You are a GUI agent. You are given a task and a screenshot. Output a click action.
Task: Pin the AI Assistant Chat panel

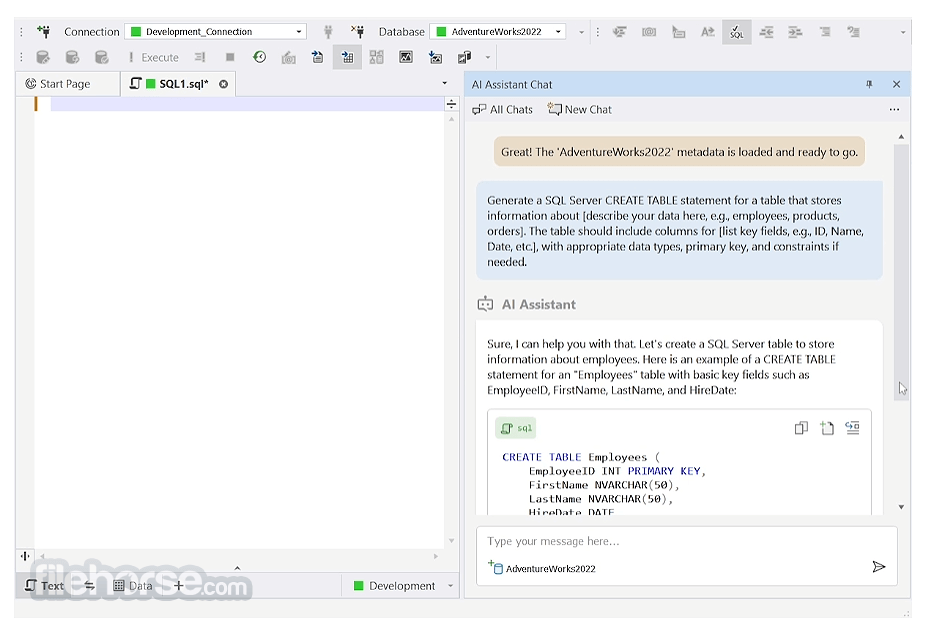[869, 84]
